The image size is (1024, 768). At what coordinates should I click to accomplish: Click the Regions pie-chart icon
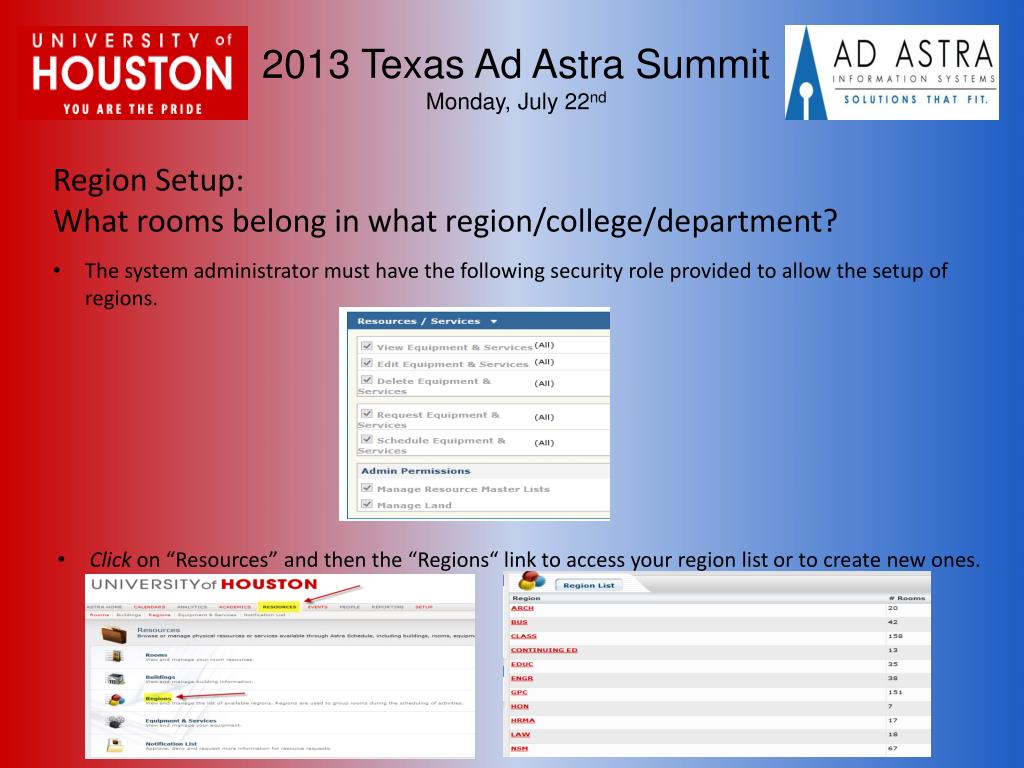click(114, 699)
